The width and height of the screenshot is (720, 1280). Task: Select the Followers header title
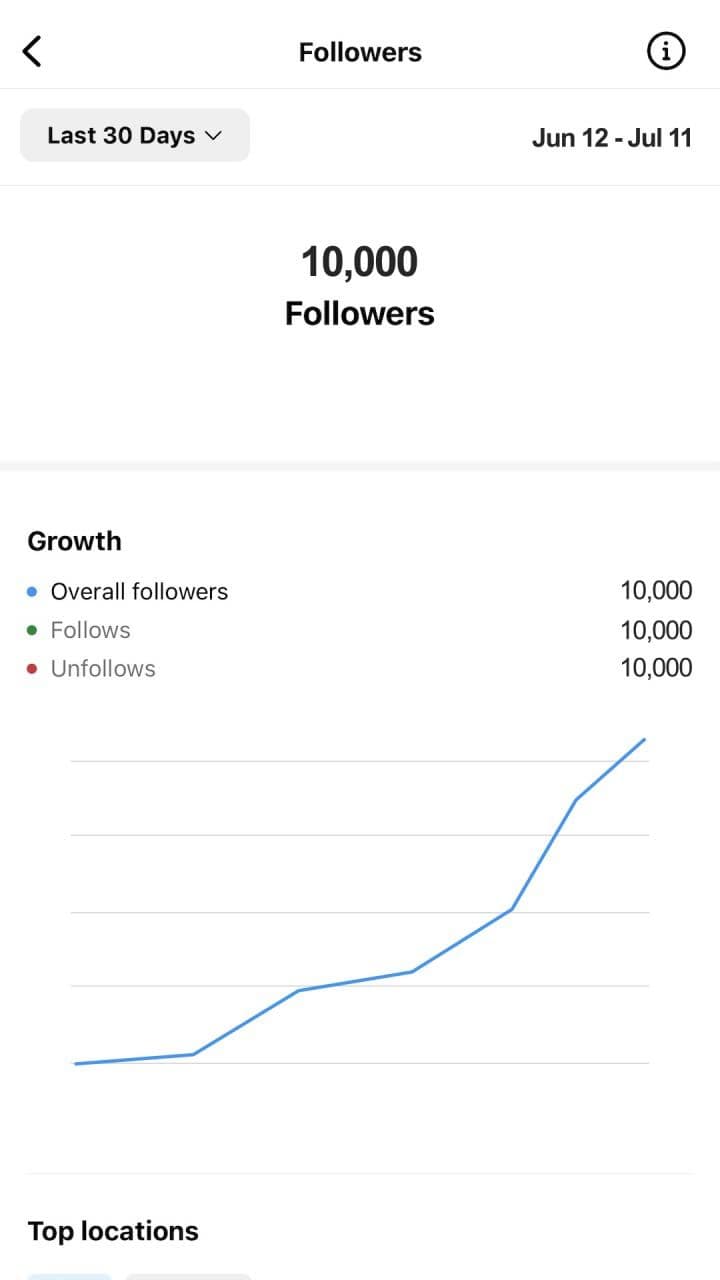coord(360,51)
